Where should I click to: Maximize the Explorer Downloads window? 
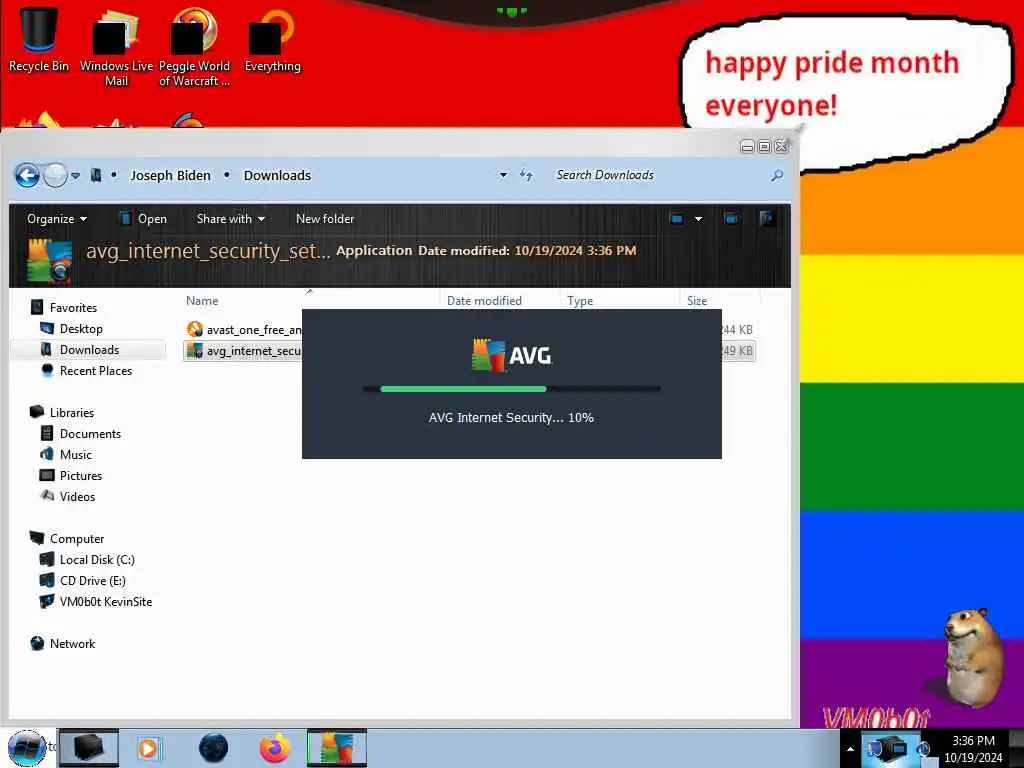point(764,146)
